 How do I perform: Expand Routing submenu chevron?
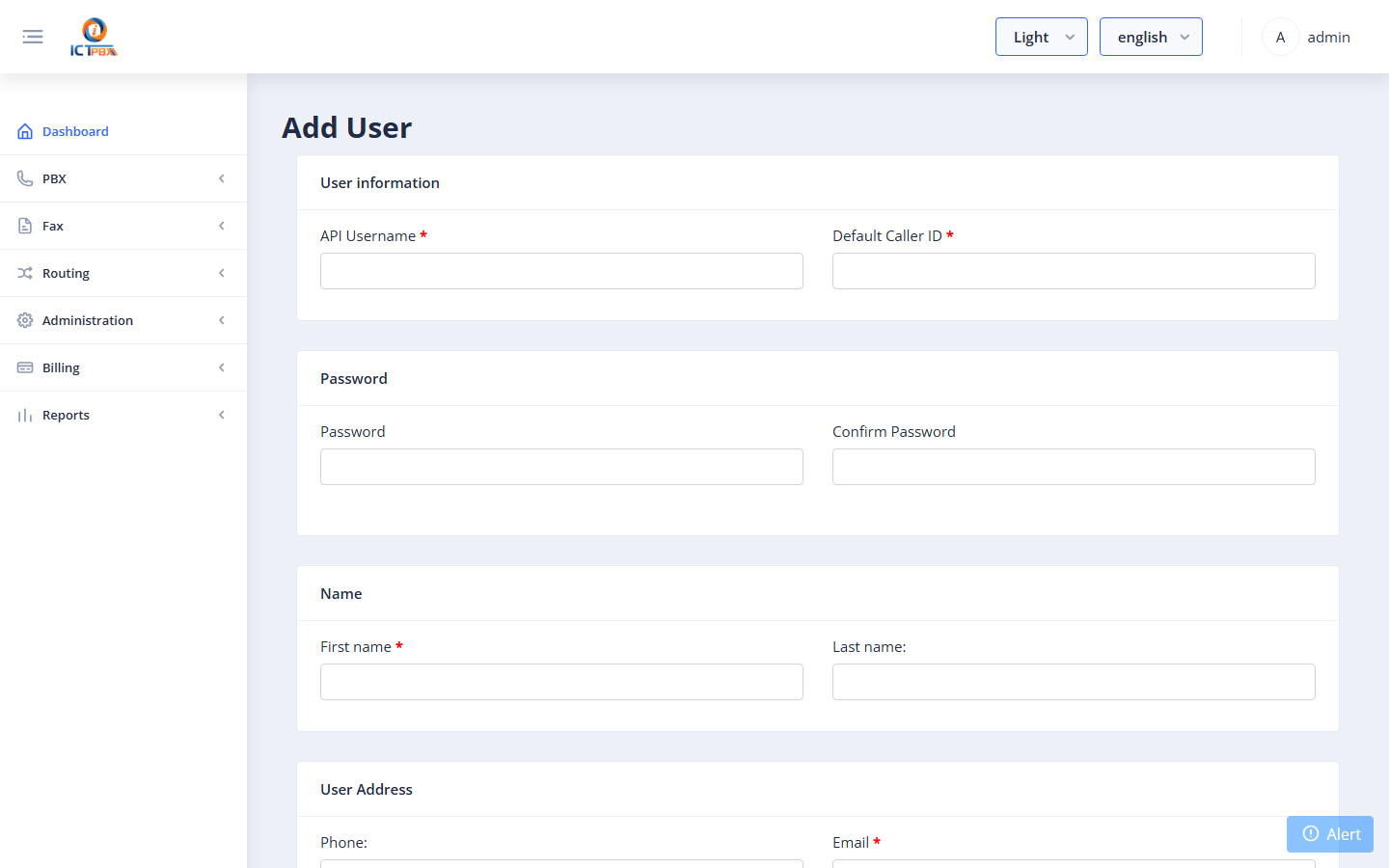[x=222, y=273]
